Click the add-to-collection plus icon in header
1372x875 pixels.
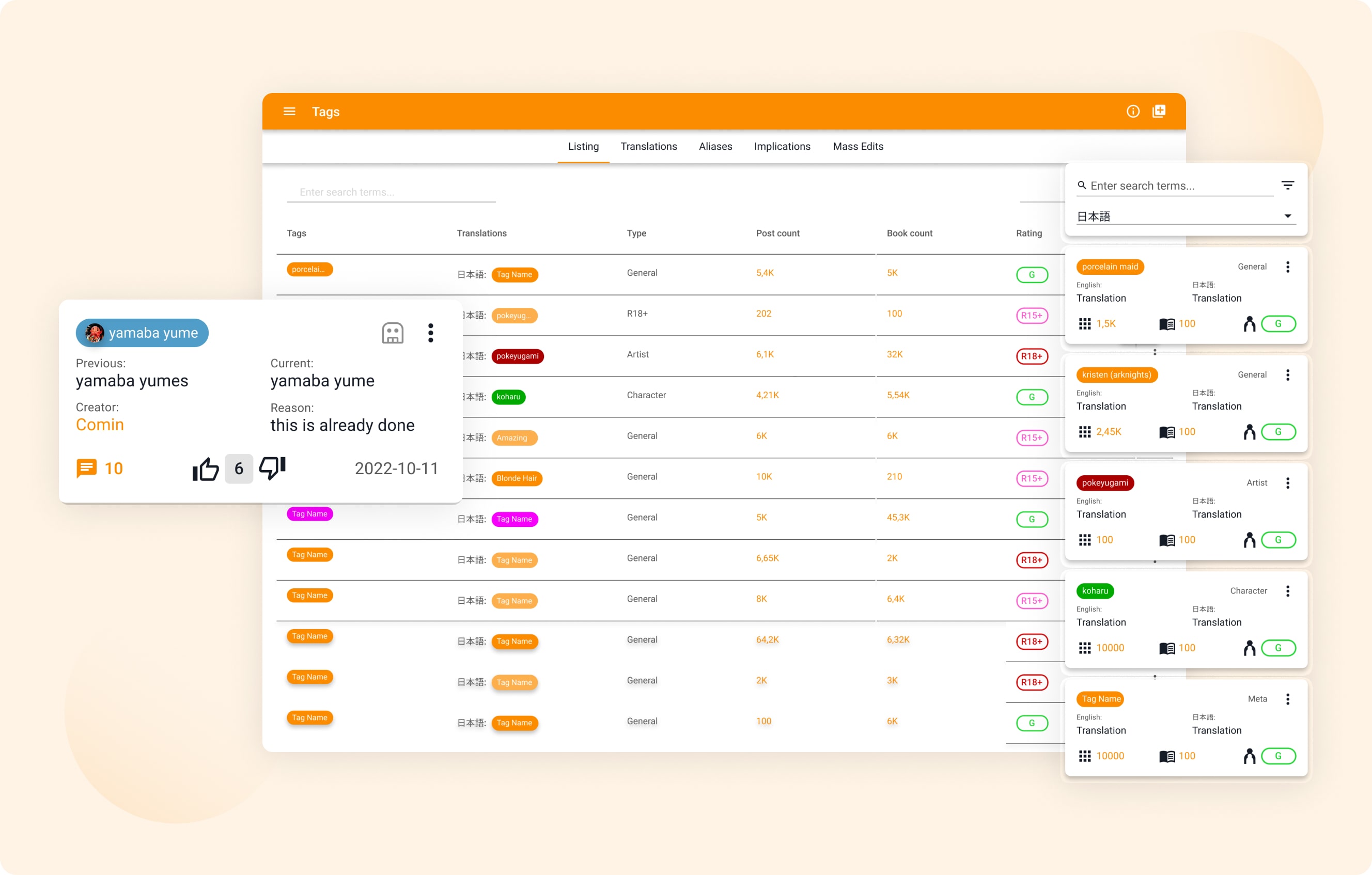[x=1159, y=112]
